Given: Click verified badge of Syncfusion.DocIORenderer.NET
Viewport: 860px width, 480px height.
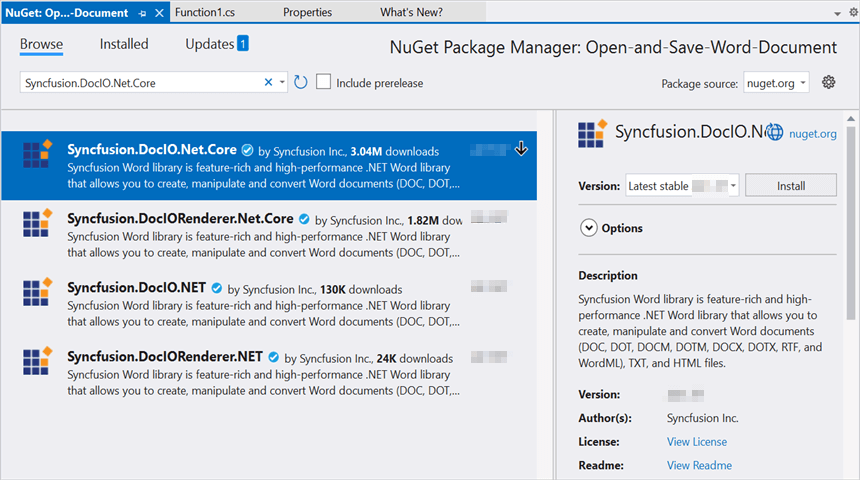Looking at the screenshot, I should pyautogui.click(x=273, y=357).
